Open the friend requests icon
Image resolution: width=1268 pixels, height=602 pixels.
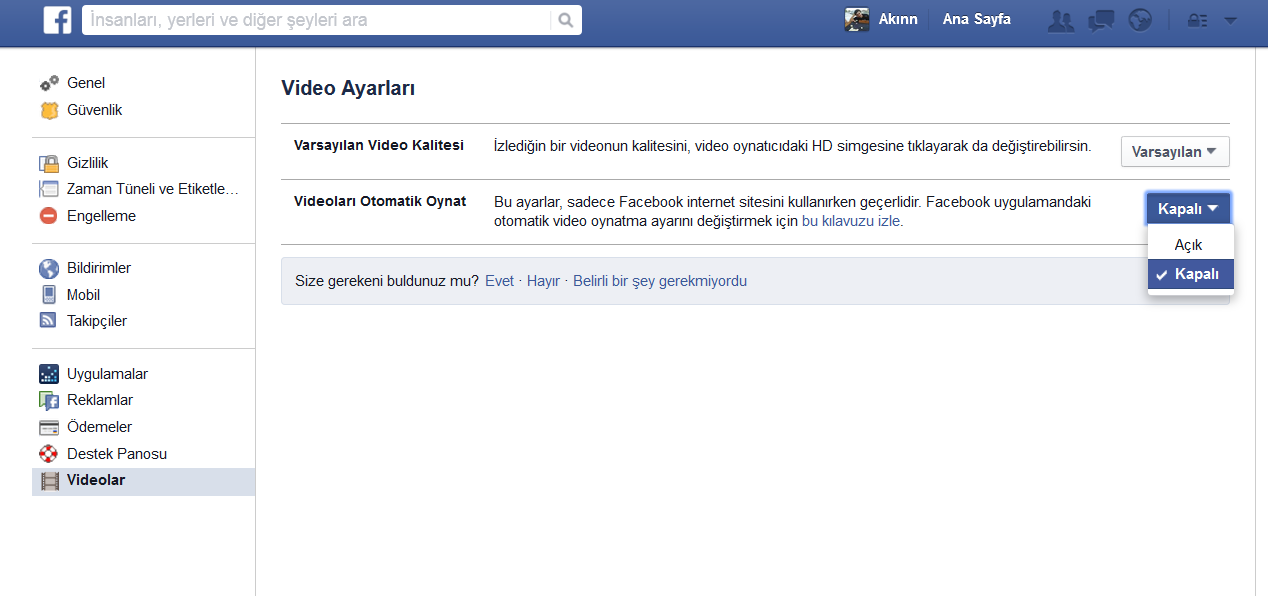pos(1060,20)
